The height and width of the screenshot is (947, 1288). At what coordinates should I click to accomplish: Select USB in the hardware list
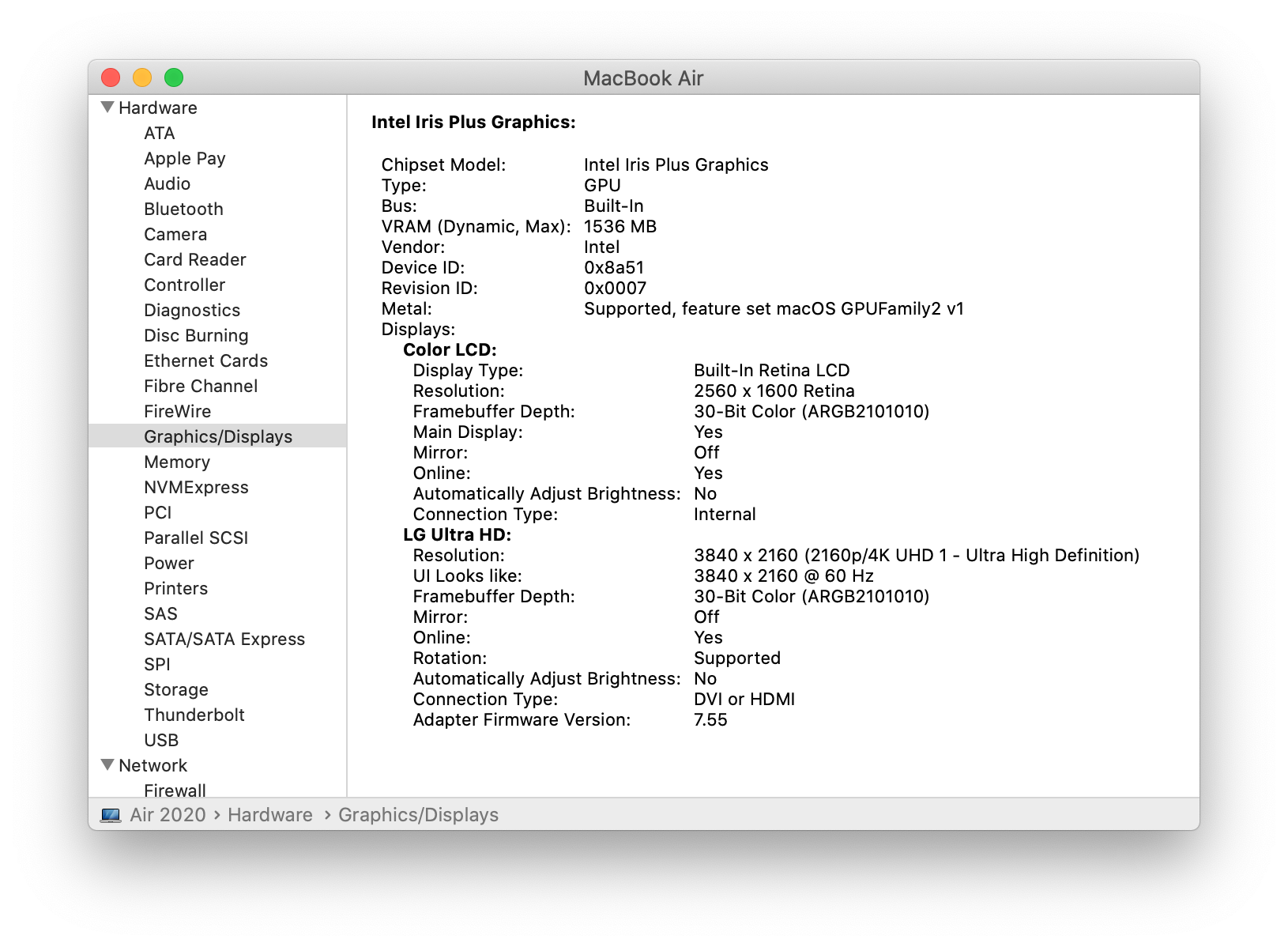point(161,740)
